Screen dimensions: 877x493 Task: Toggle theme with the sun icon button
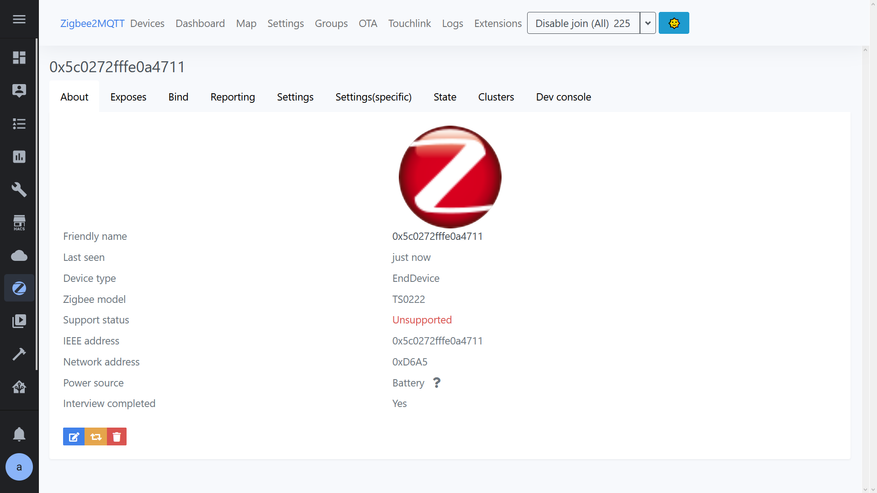673,23
